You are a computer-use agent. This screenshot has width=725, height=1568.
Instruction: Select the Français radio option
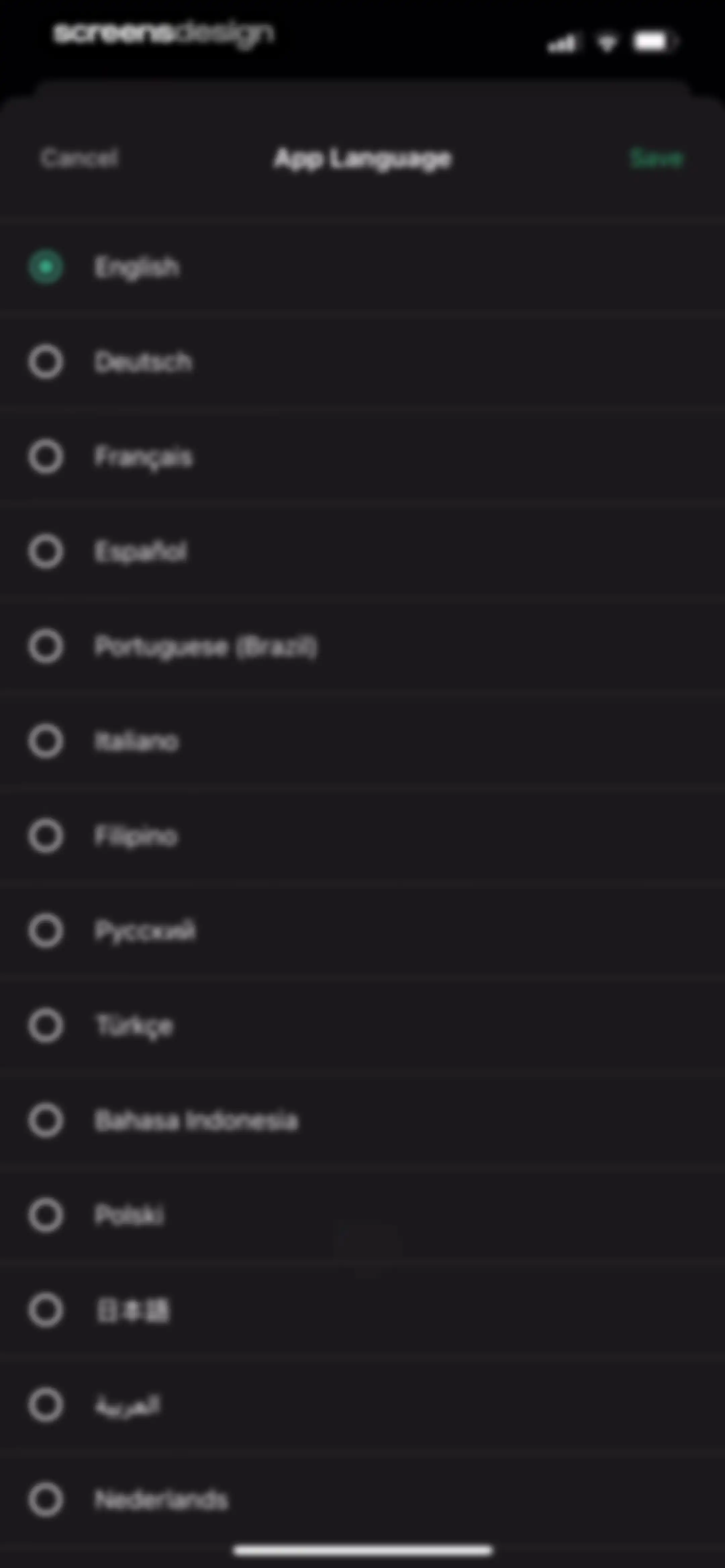click(x=46, y=457)
